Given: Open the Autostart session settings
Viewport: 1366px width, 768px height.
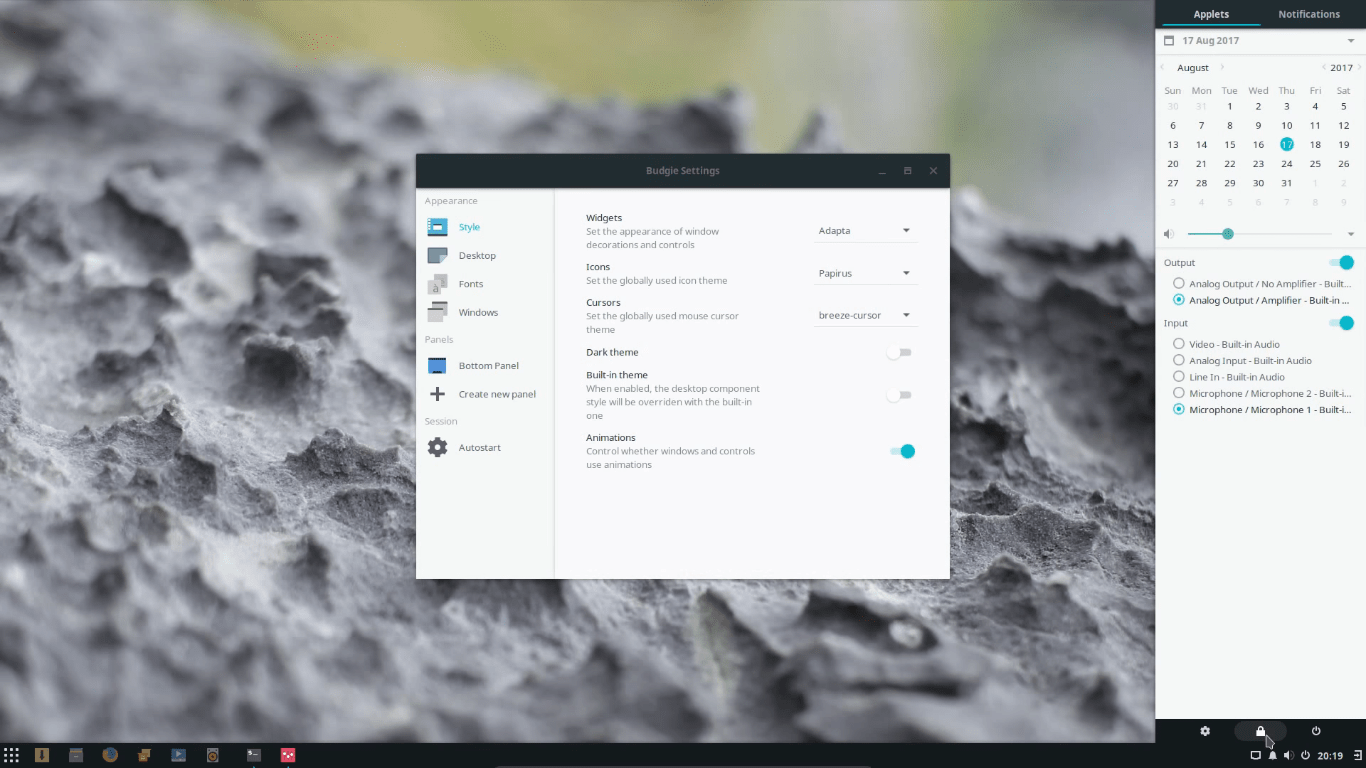Looking at the screenshot, I should tap(485, 448).
